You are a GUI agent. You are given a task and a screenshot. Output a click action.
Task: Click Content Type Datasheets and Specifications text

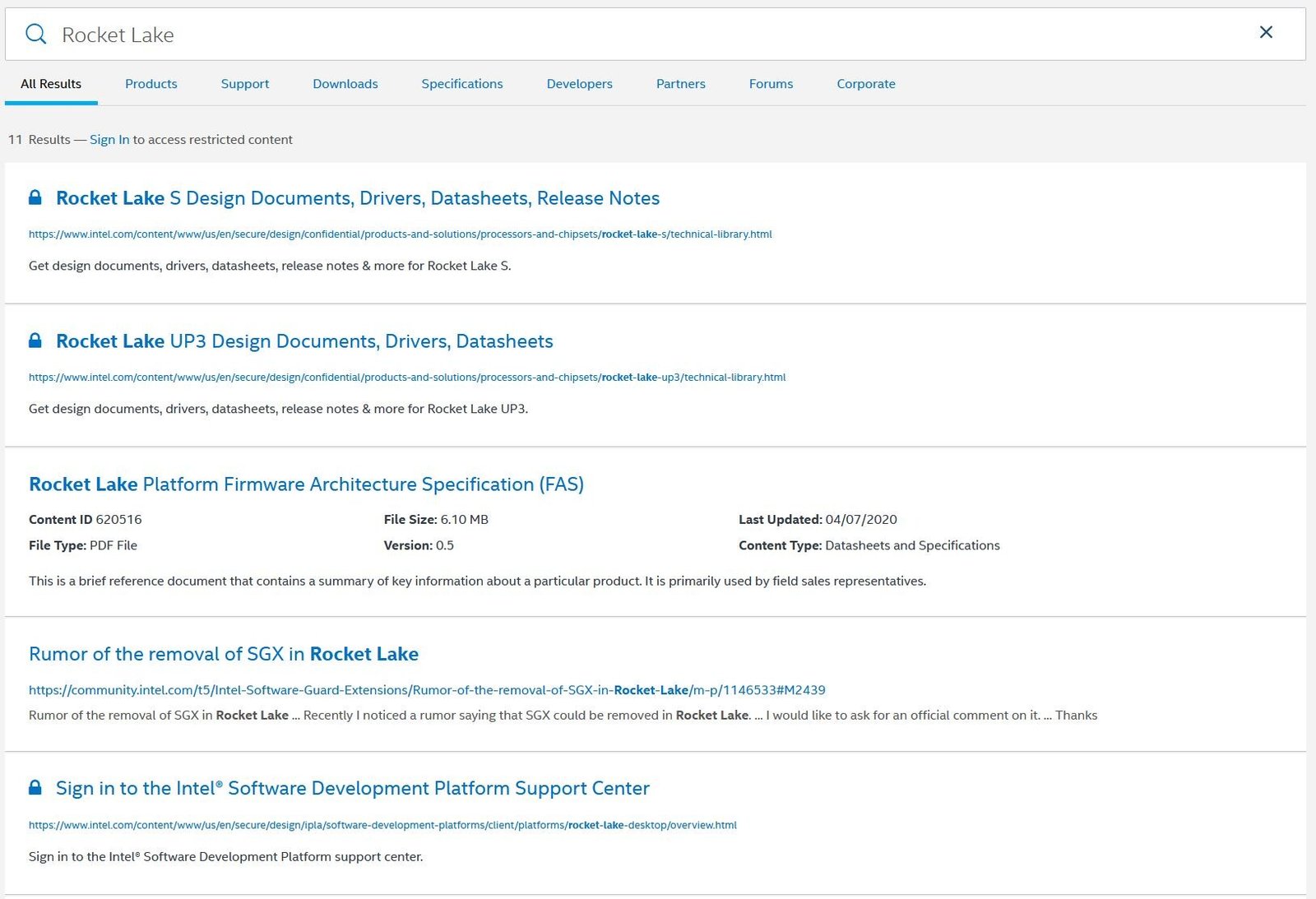(x=869, y=545)
